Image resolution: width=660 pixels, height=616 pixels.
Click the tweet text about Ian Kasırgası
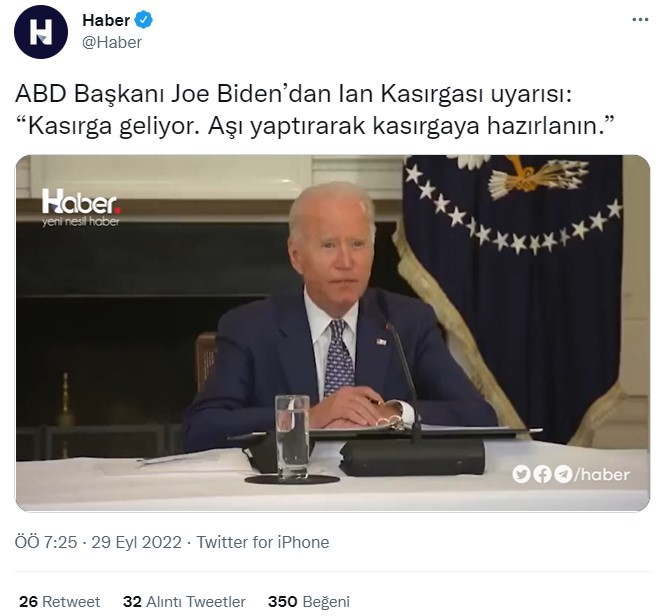tap(315, 109)
